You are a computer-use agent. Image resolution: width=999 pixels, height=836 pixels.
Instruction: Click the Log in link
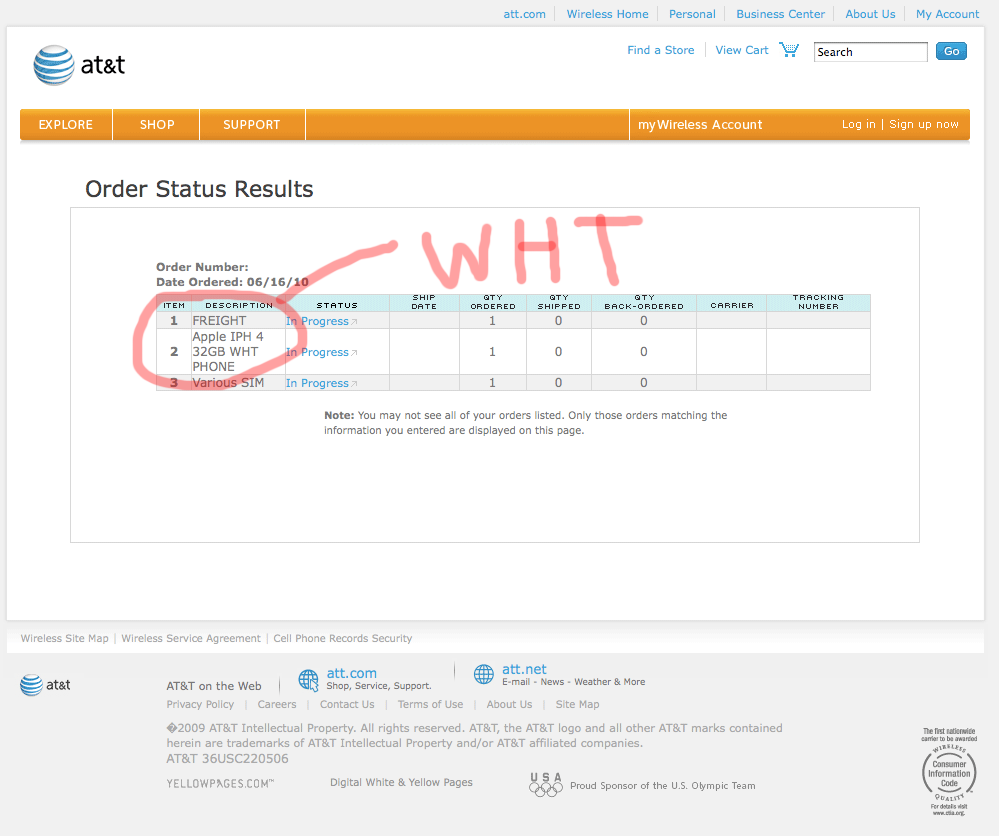[858, 124]
